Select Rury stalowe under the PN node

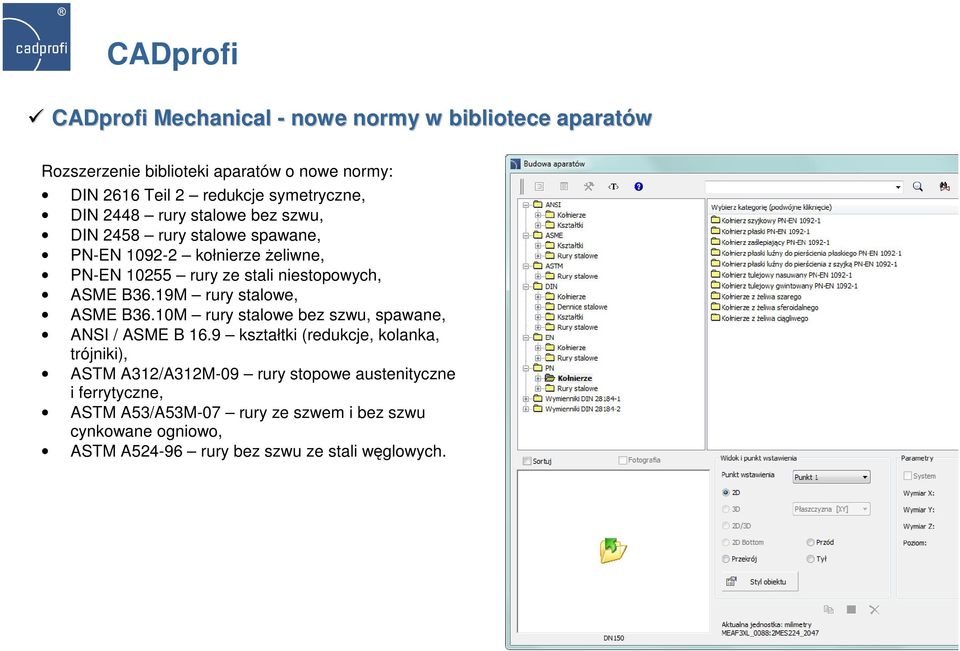click(x=577, y=388)
